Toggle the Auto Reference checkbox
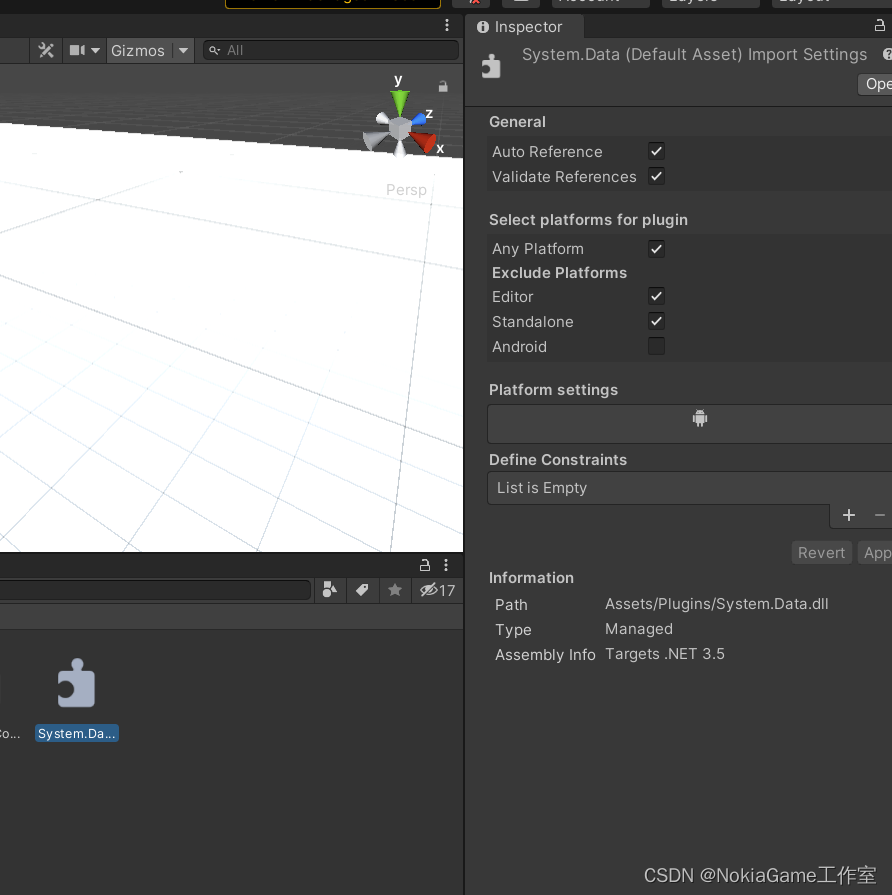 pyautogui.click(x=656, y=151)
